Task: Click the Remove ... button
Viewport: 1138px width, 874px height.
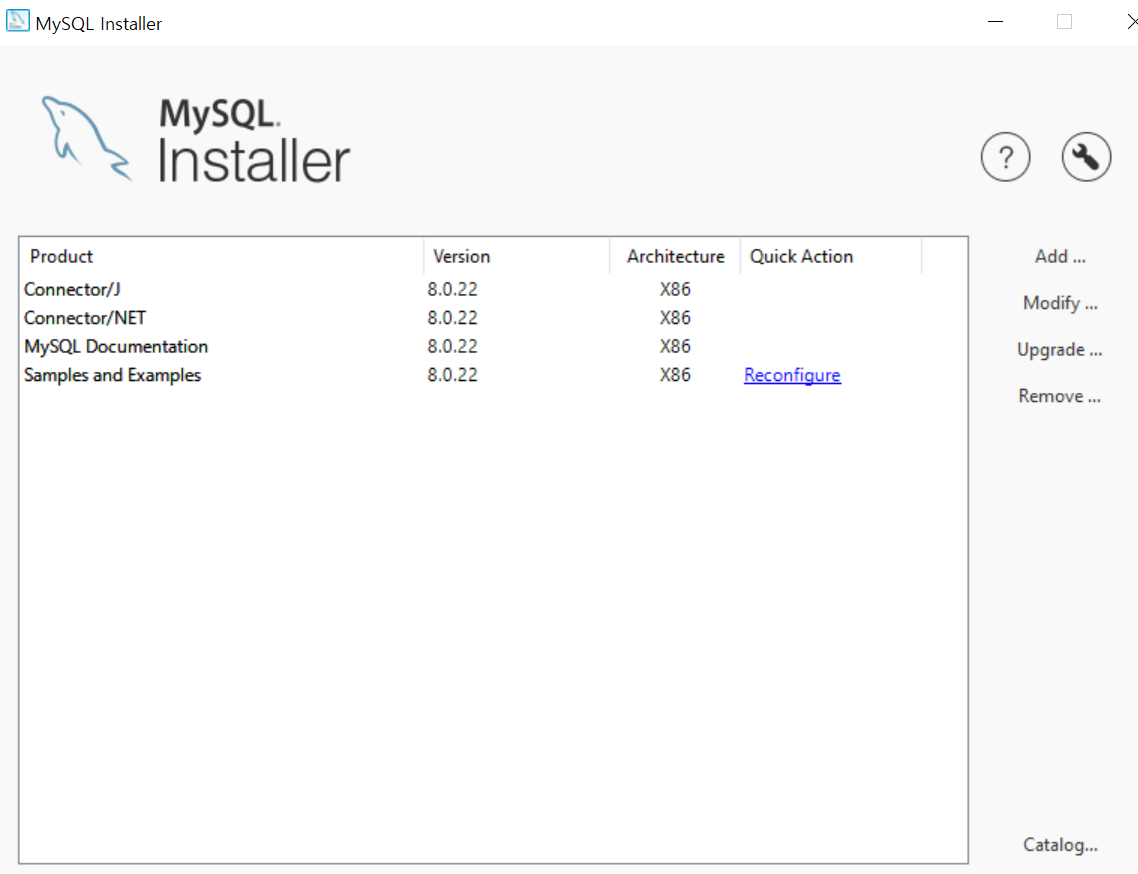Action: point(1060,396)
